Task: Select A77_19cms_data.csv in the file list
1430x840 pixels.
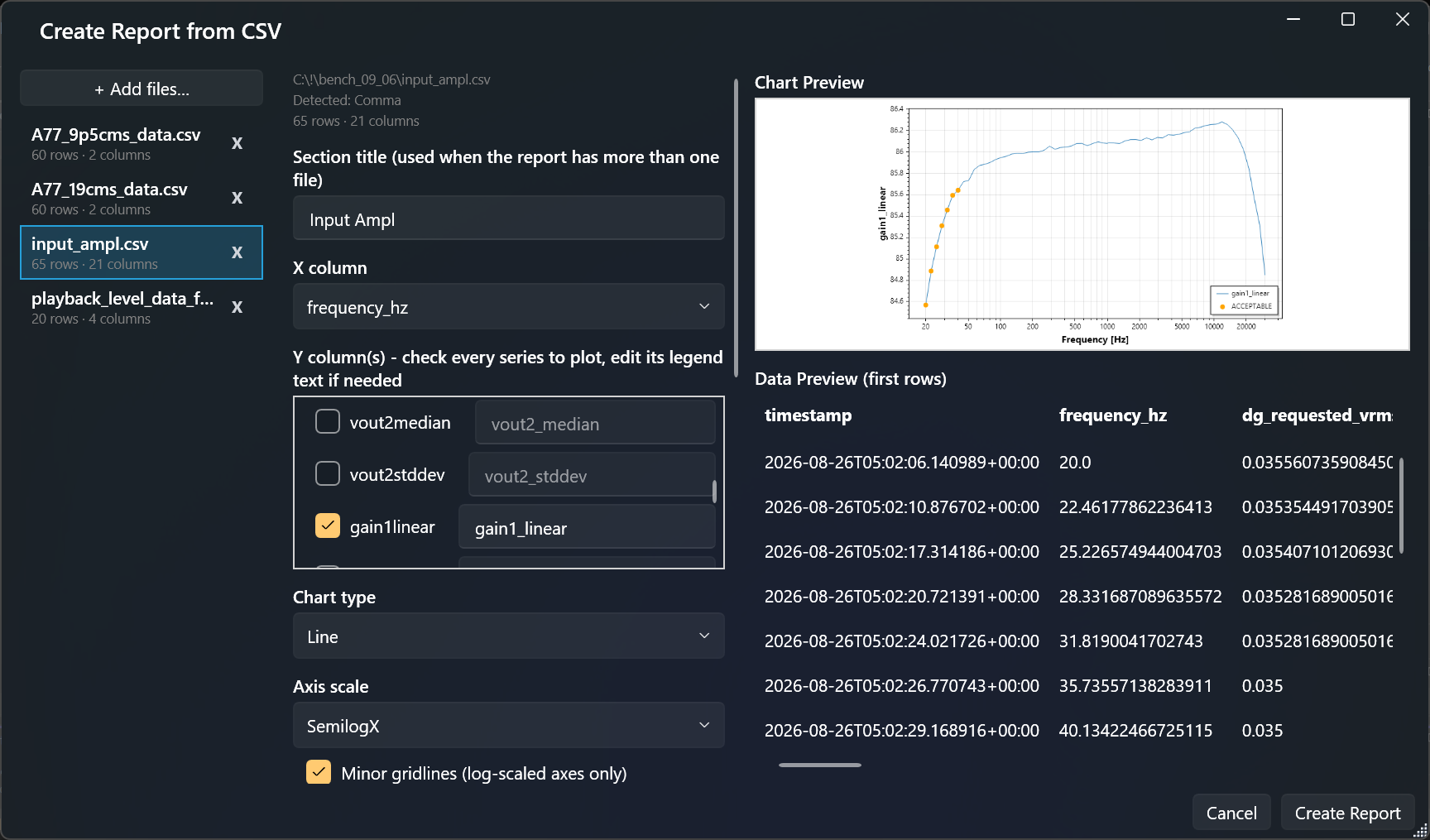Action: pos(142,198)
